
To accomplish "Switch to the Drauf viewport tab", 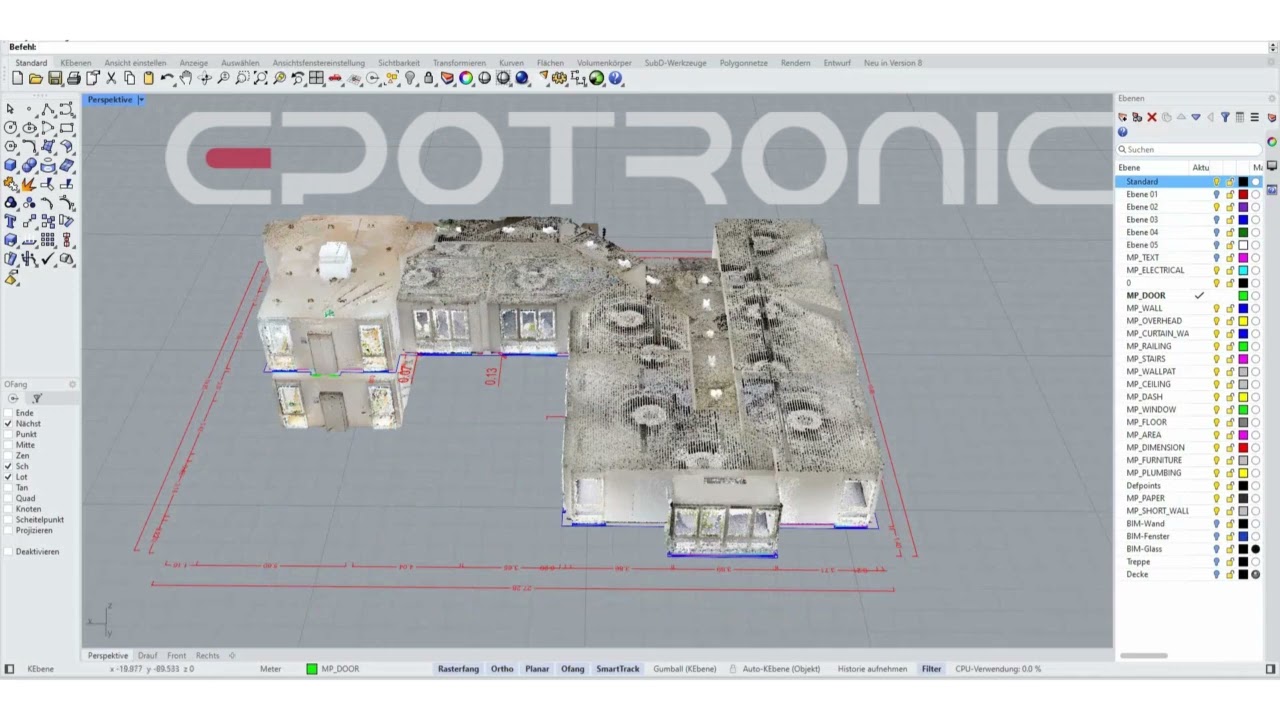I will tap(147, 656).
